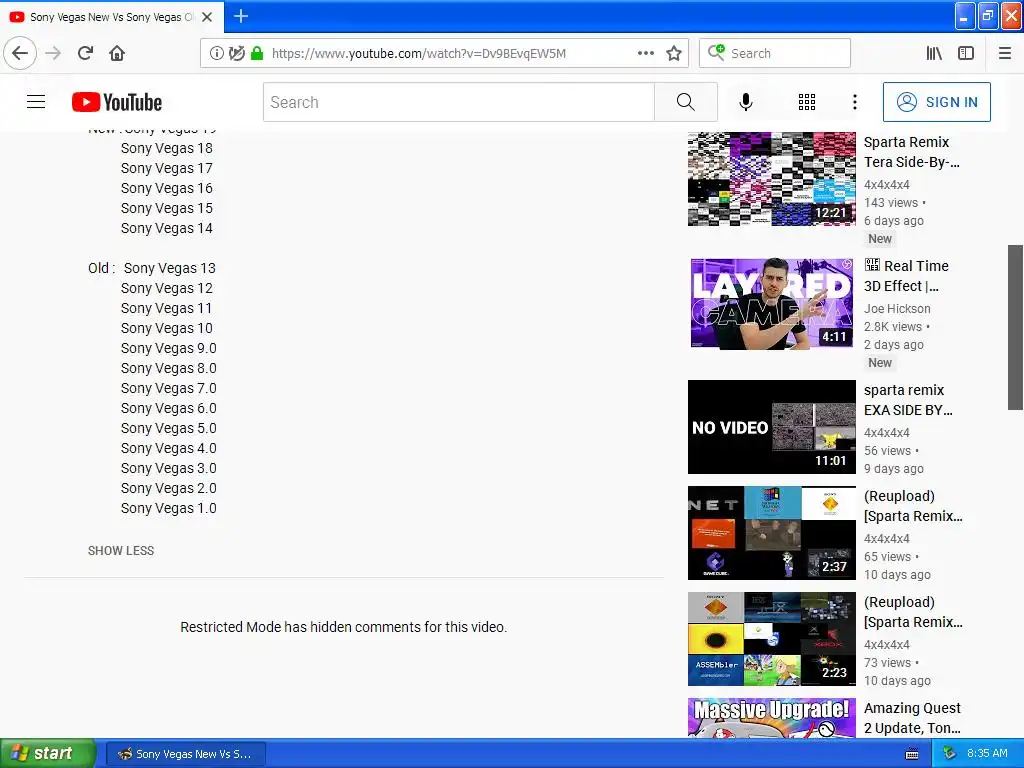Viewport: 1024px width, 768px height.
Task: Click the system tray icon beside the clock
Action: point(949,753)
